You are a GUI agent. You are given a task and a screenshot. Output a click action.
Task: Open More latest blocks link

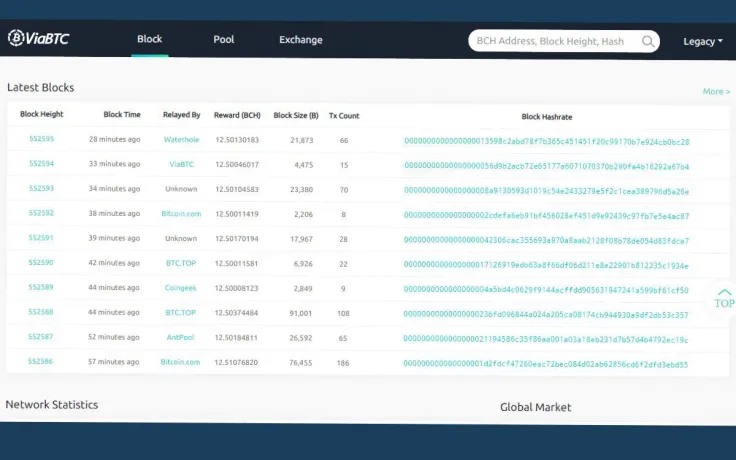pos(716,92)
